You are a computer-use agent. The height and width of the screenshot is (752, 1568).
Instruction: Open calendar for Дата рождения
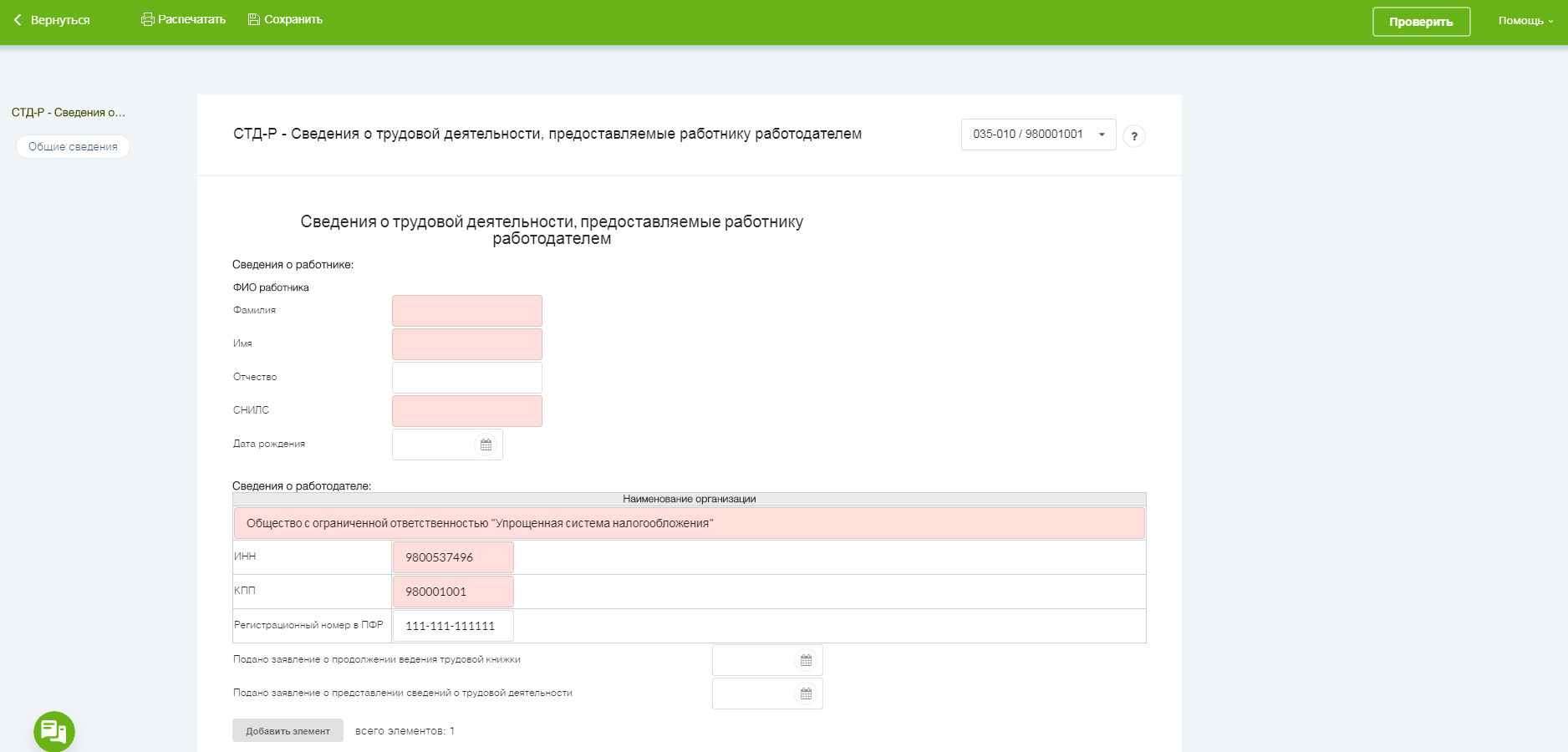click(x=486, y=445)
